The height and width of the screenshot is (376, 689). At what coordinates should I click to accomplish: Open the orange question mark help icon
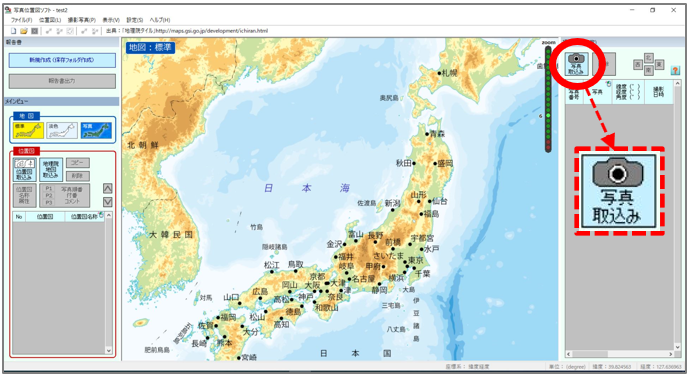pyautogui.click(x=675, y=70)
